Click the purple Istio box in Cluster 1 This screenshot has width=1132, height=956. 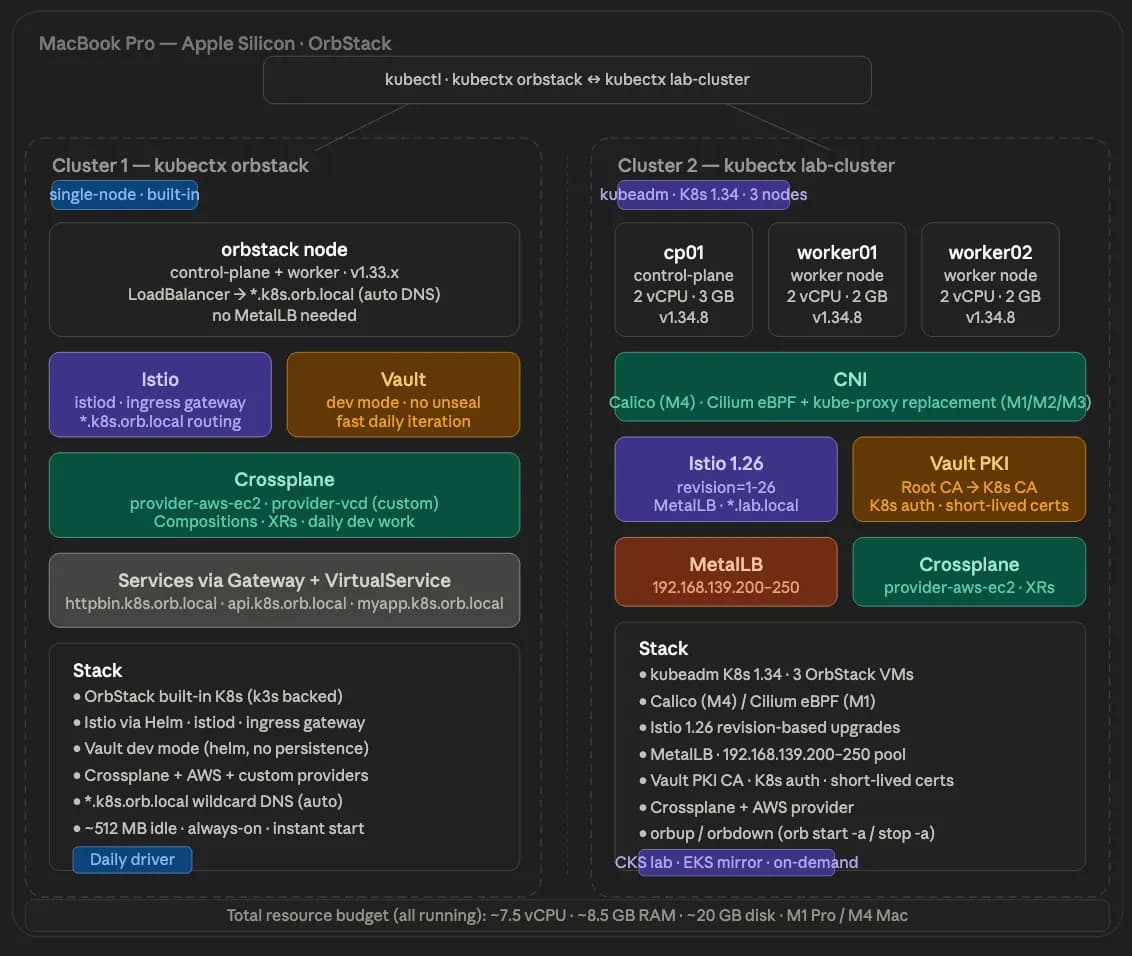160,395
